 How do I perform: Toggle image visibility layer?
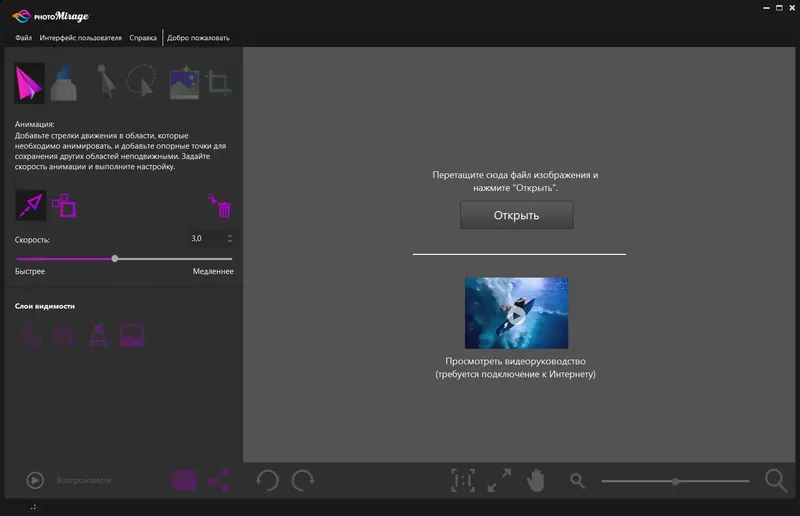pyautogui.click(x=132, y=336)
